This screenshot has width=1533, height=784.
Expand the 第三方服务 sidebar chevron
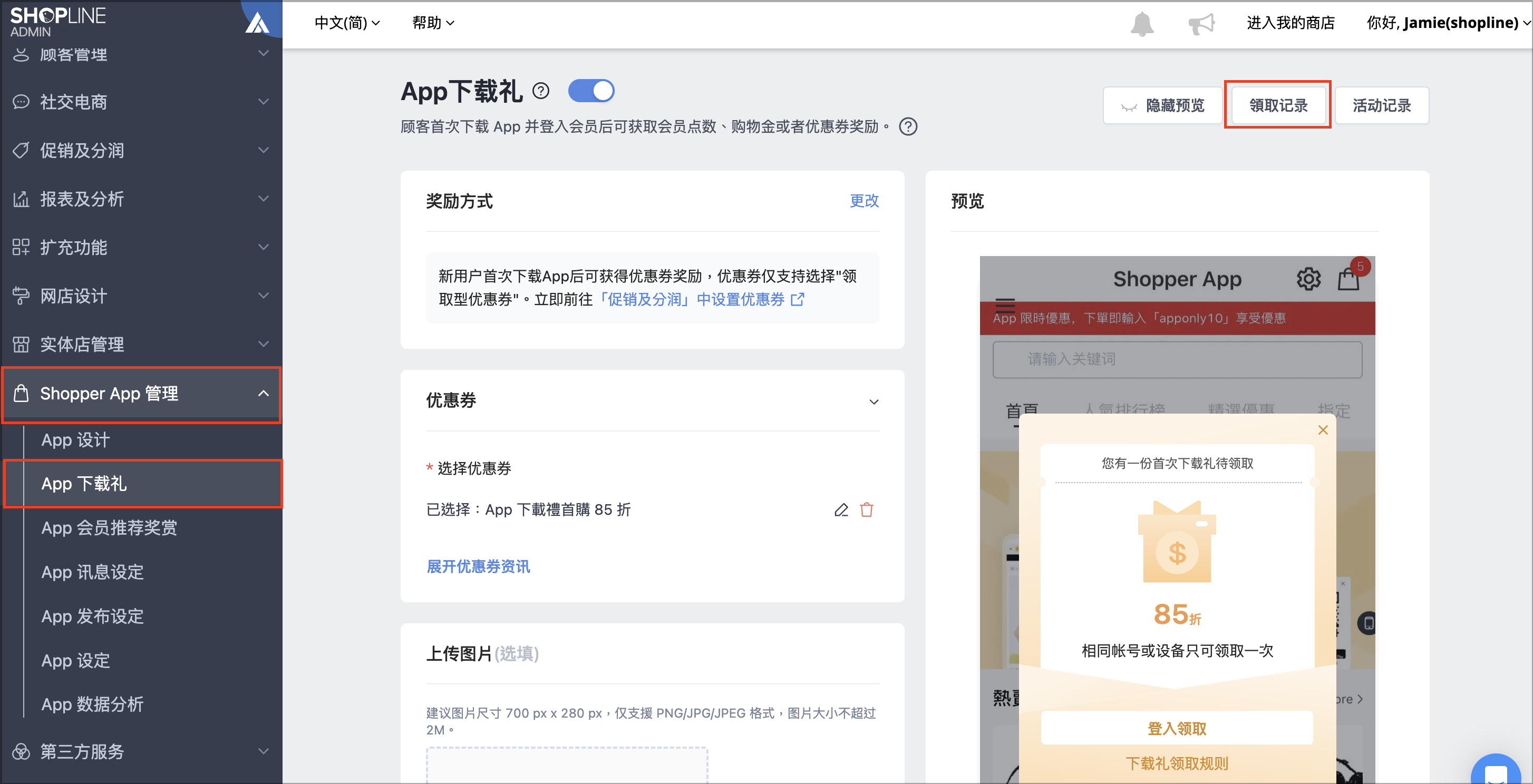click(263, 751)
